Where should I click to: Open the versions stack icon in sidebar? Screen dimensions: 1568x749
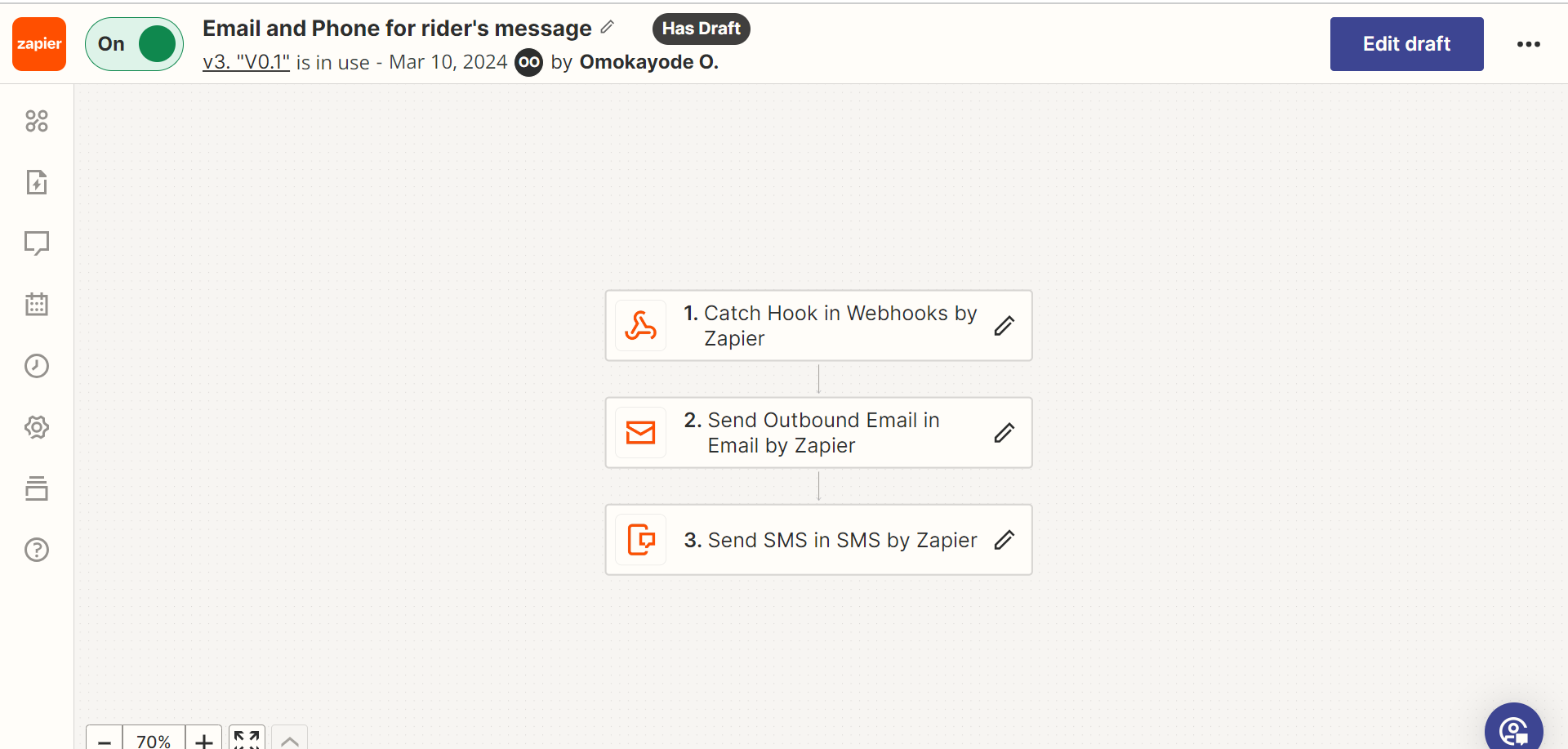point(37,488)
